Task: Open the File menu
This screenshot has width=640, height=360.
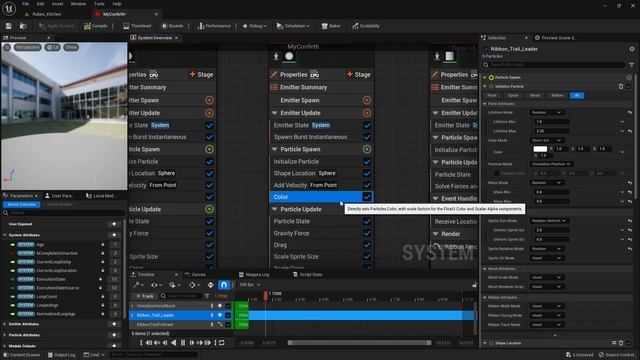Action: click(25, 4)
